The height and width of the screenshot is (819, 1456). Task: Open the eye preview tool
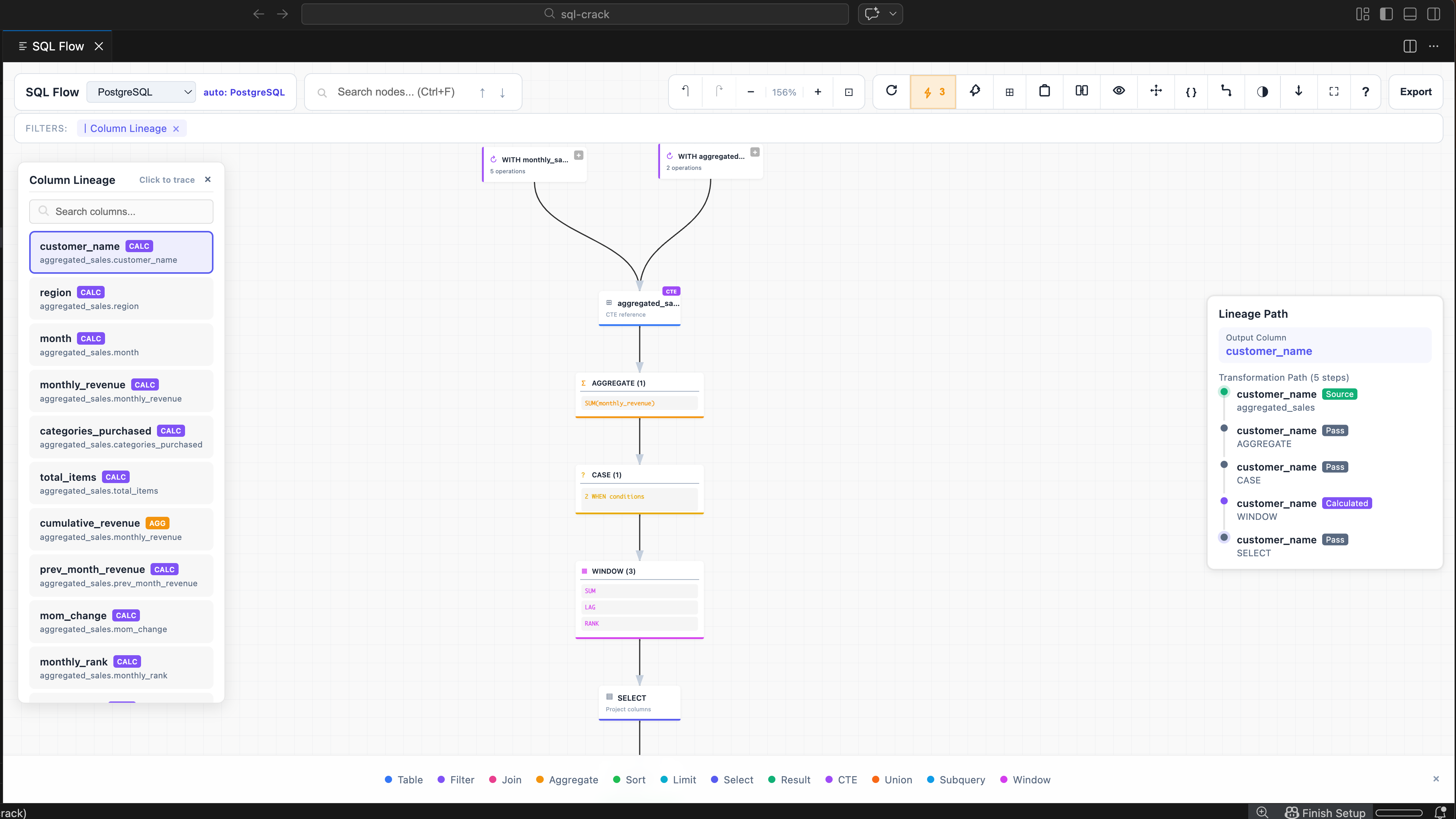[x=1119, y=91]
